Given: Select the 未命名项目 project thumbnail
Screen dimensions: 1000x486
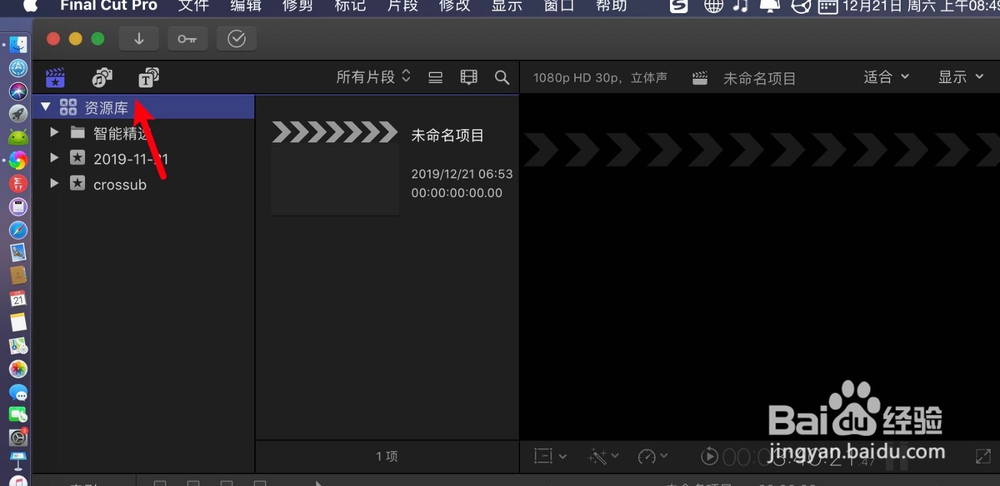Looking at the screenshot, I should [335, 168].
